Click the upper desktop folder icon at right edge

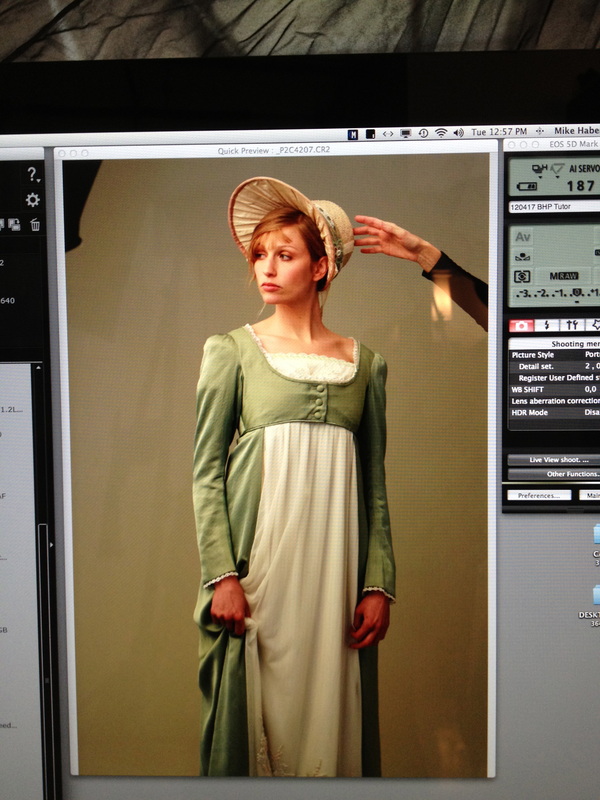(x=596, y=535)
